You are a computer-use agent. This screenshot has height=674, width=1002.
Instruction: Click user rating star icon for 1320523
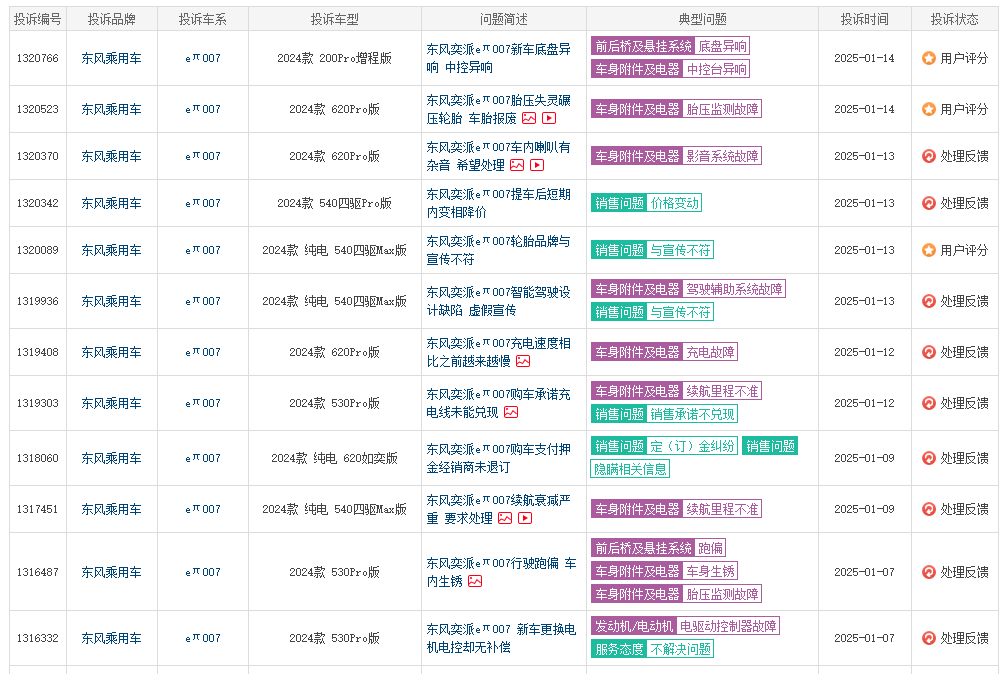(929, 109)
